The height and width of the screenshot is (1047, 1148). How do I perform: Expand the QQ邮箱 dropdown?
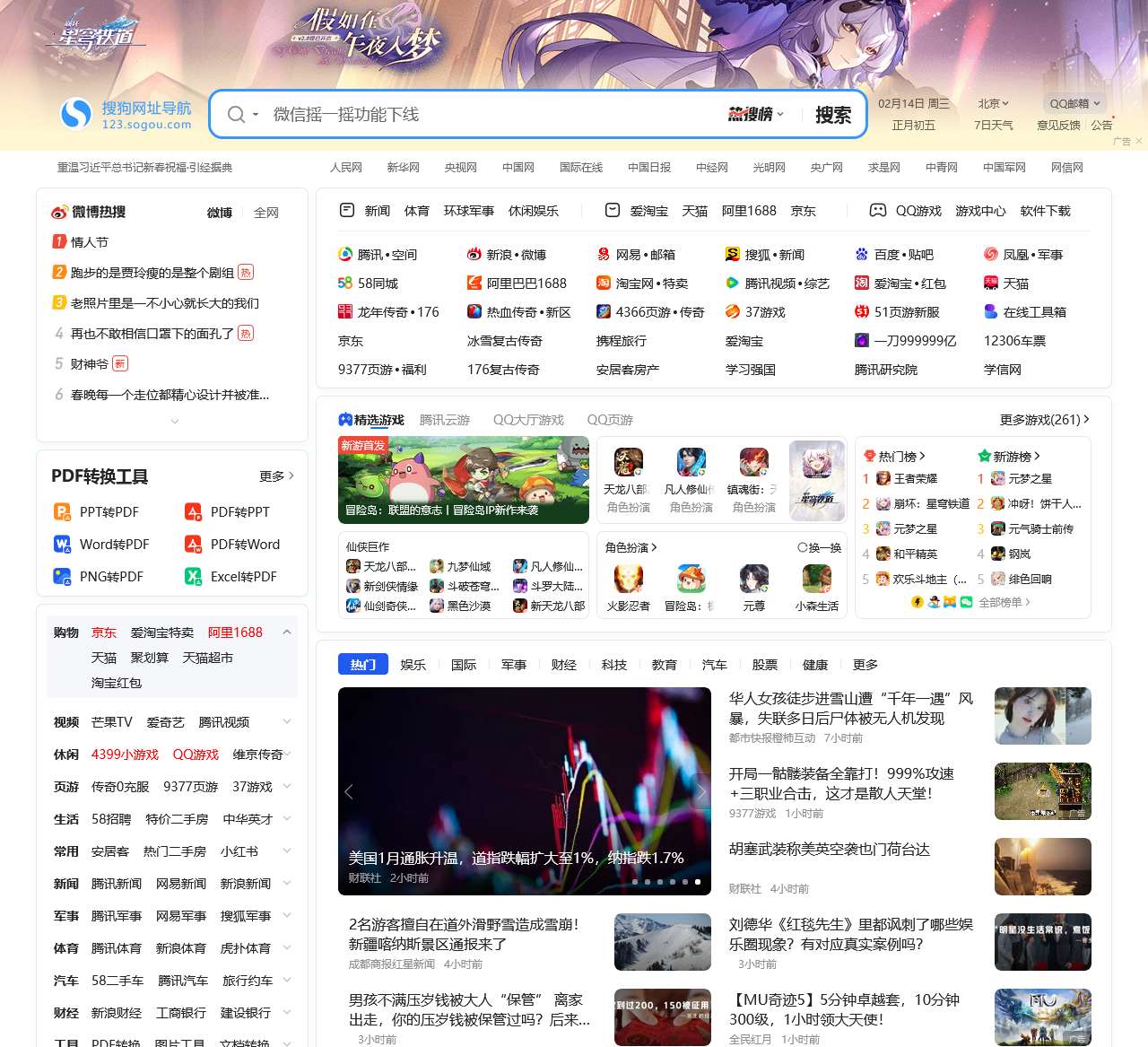tap(1073, 103)
